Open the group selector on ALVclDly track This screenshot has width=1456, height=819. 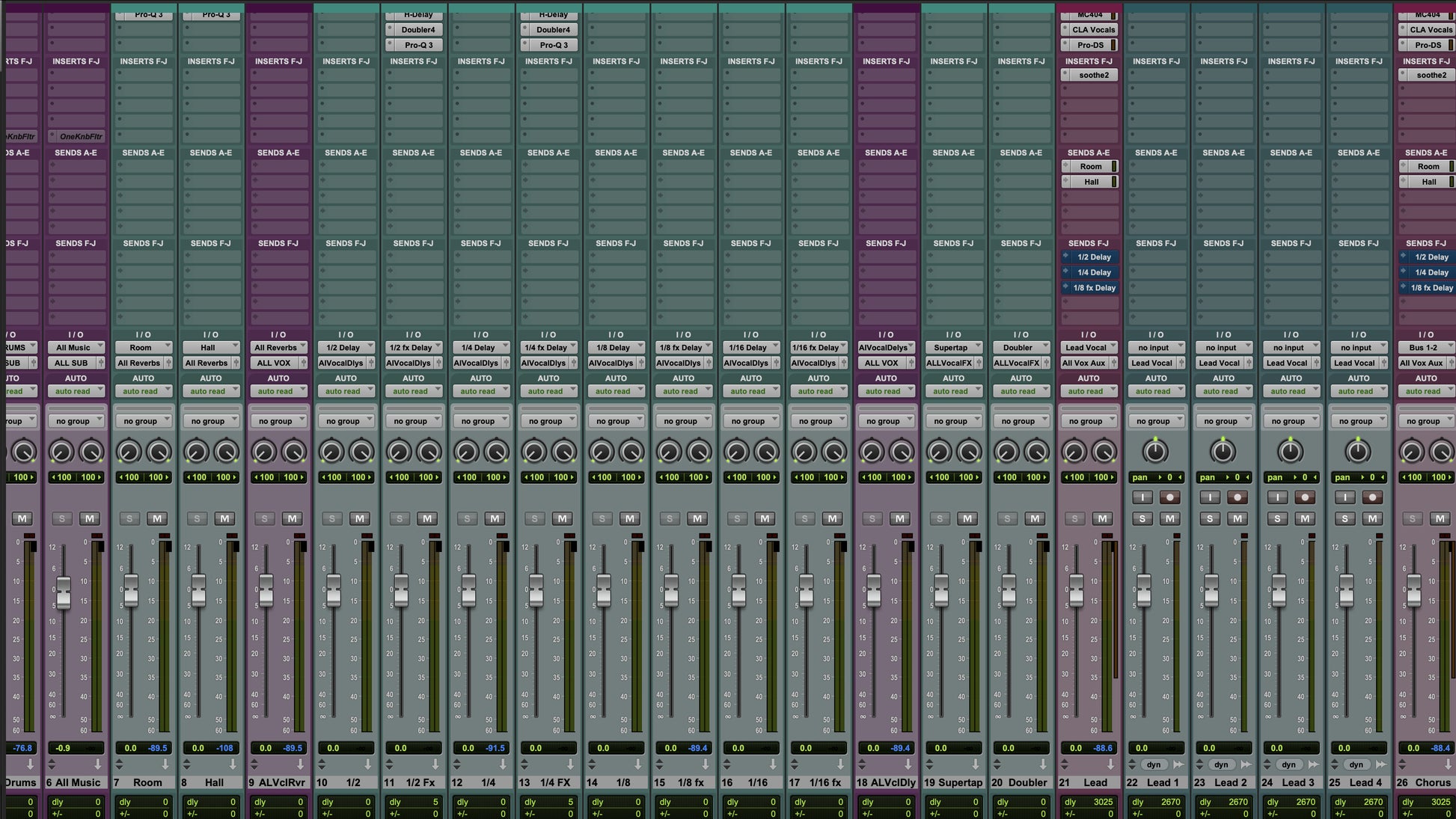point(886,421)
